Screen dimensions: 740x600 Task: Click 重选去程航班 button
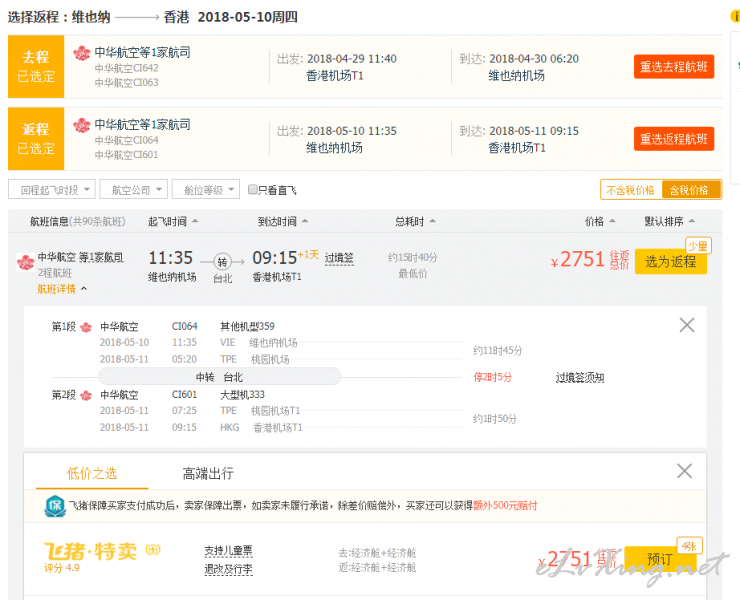coord(673,67)
